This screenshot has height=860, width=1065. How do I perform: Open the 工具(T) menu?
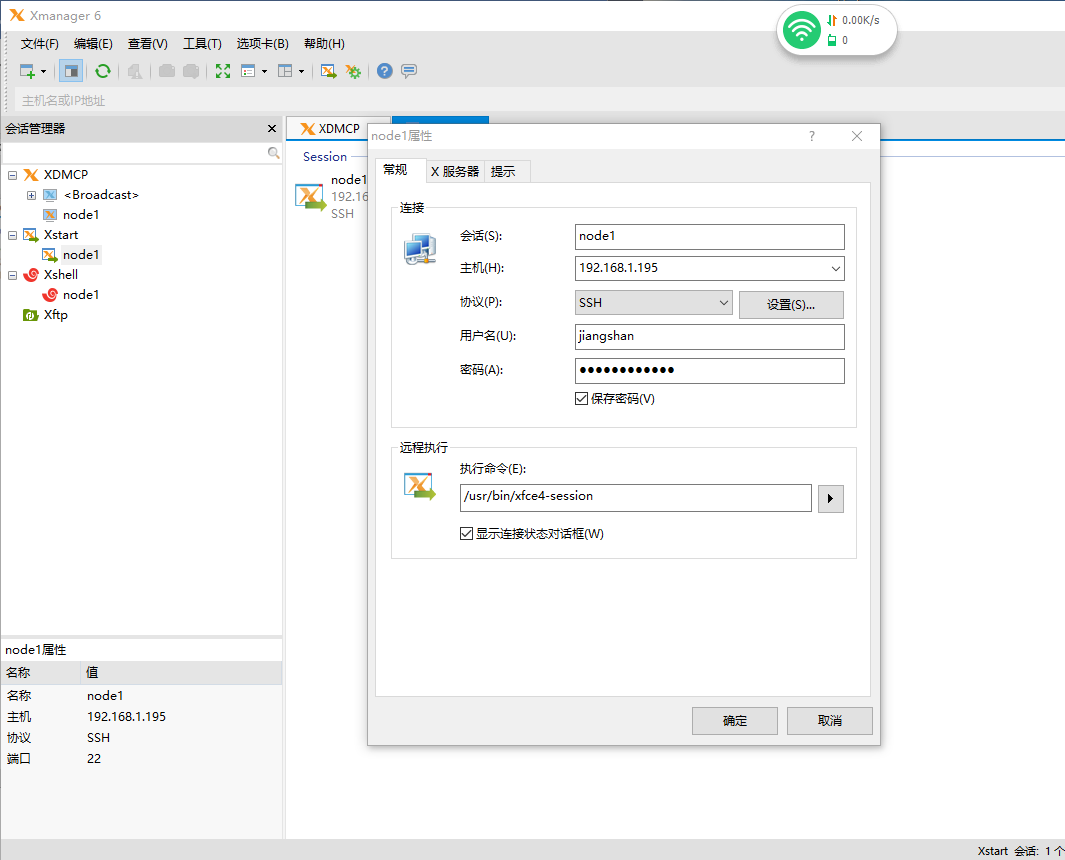(202, 43)
